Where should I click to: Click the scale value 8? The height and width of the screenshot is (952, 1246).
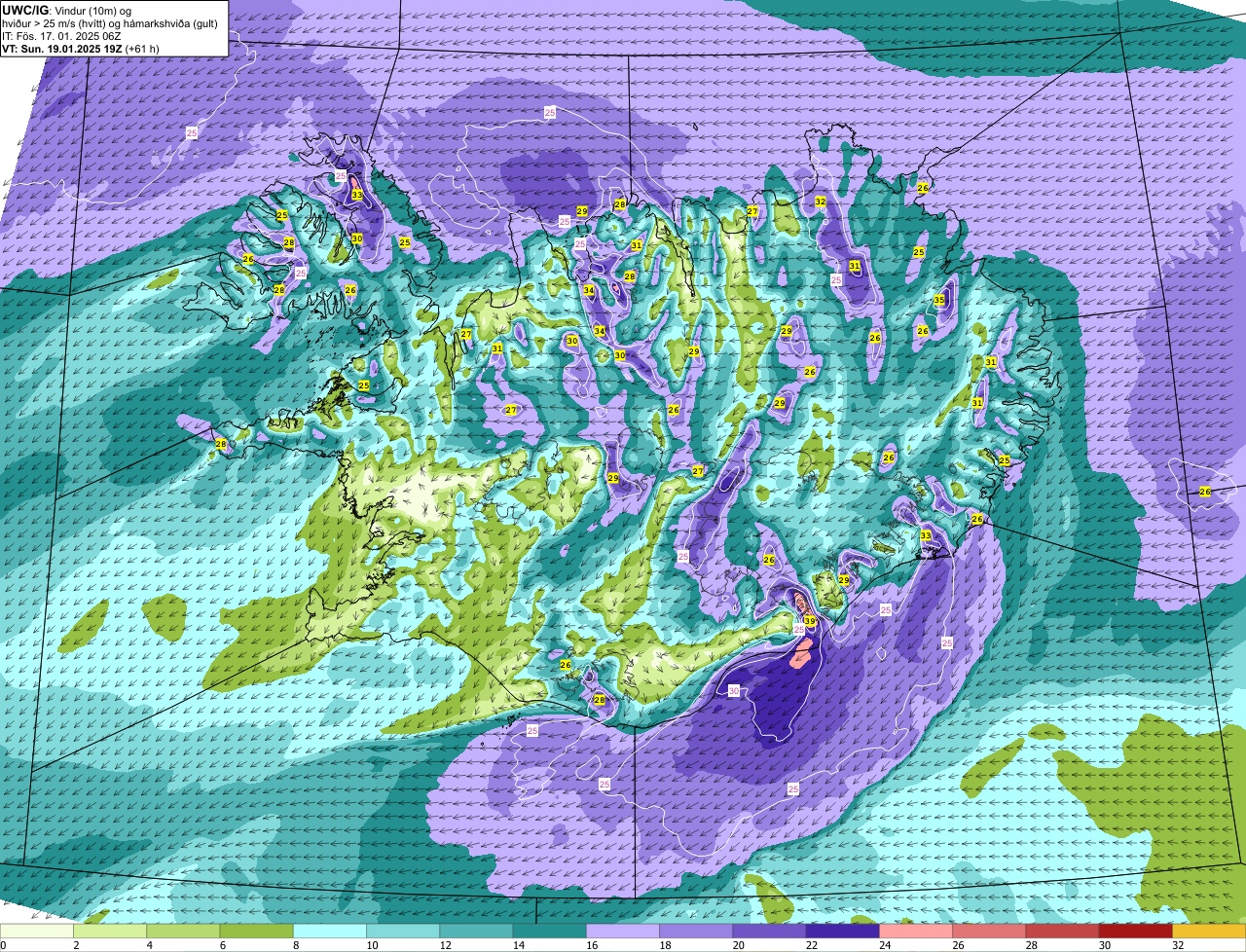pos(294,945)
